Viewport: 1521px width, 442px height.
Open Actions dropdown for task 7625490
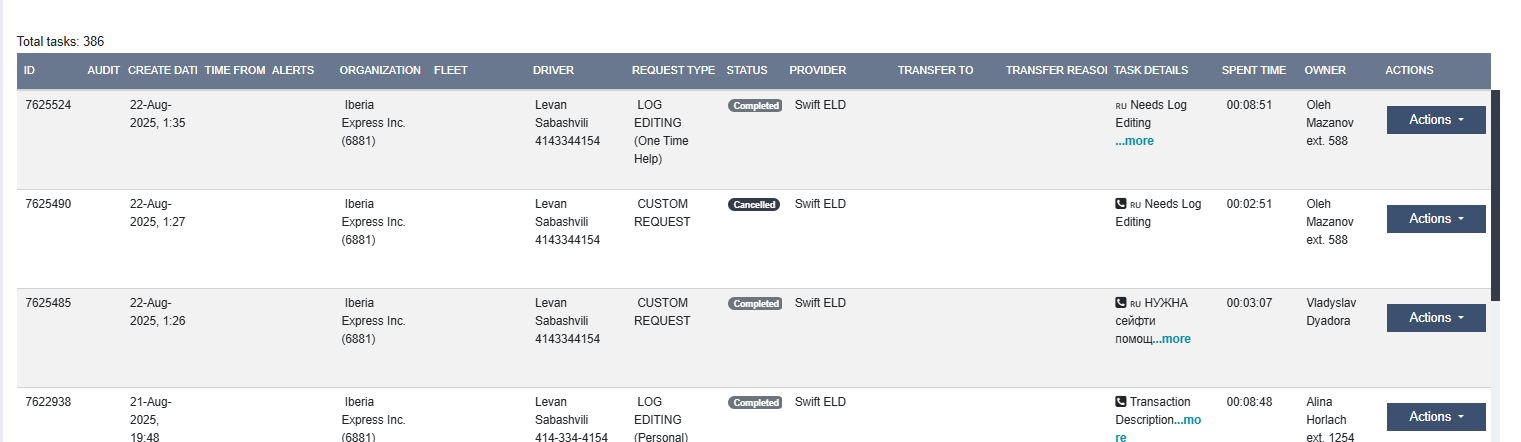[1436, 219]
